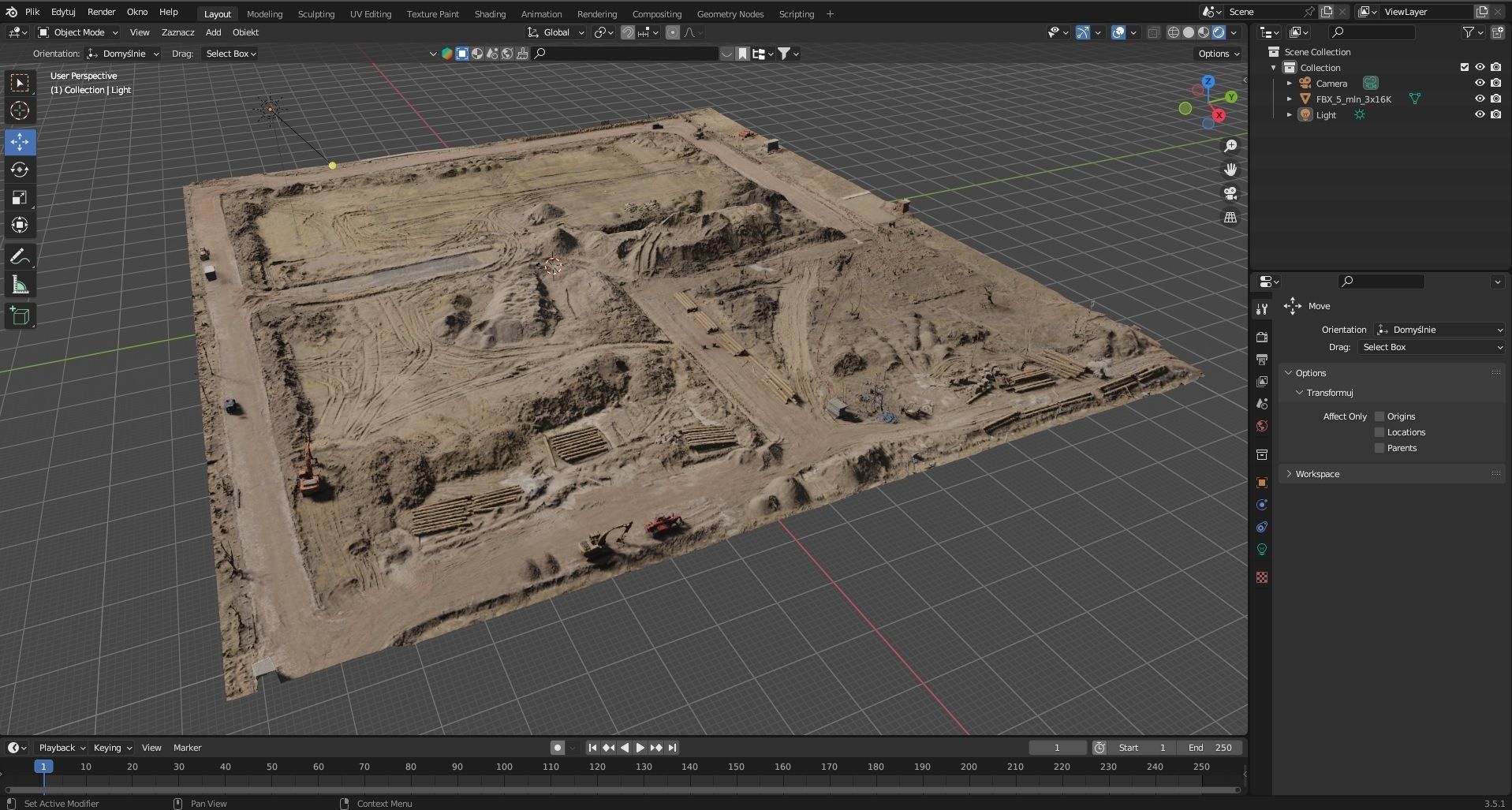Open the Keying dropdown in timeline

point(113,748)
